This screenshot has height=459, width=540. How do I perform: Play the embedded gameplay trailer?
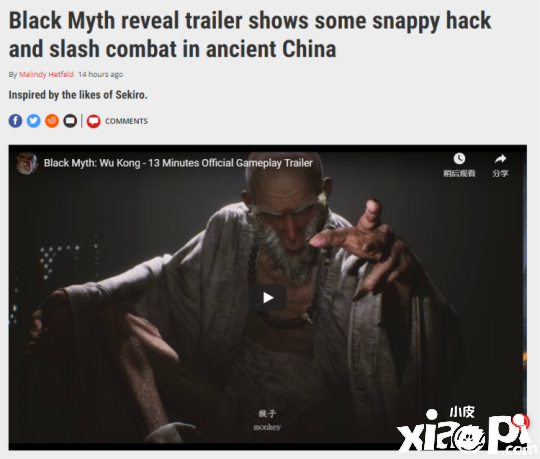268,298
